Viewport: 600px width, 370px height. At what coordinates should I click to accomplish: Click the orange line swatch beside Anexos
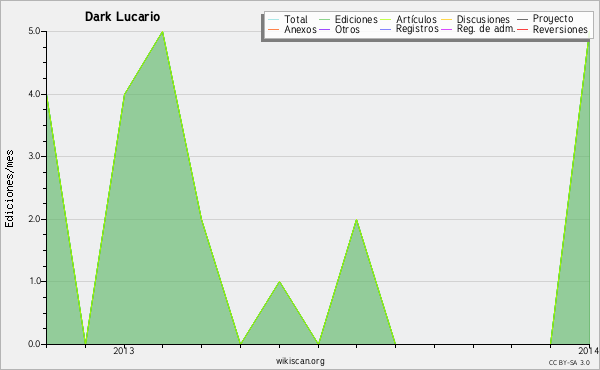[x=274, y=29]
